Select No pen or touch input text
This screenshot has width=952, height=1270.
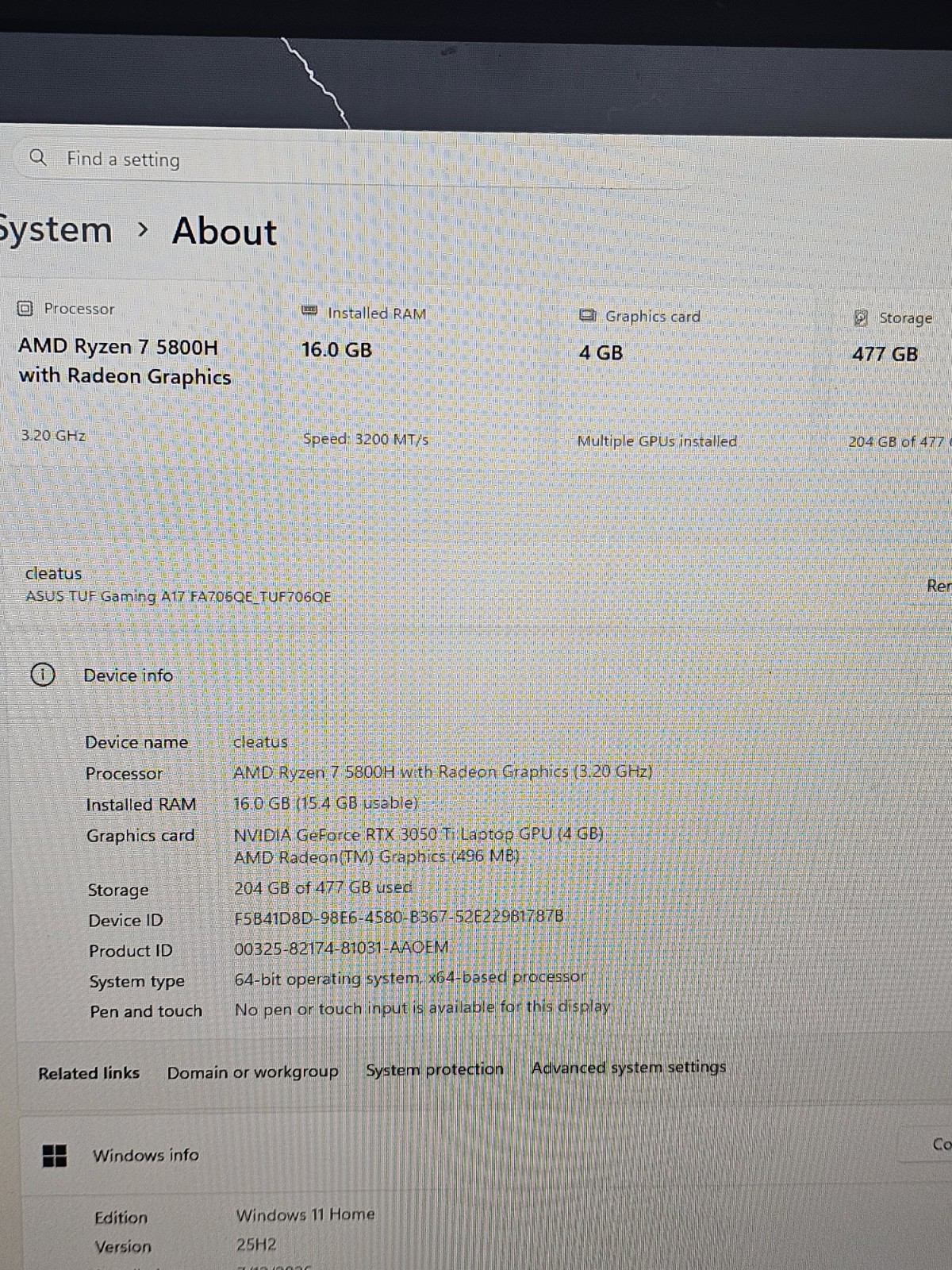(422, 1008)
